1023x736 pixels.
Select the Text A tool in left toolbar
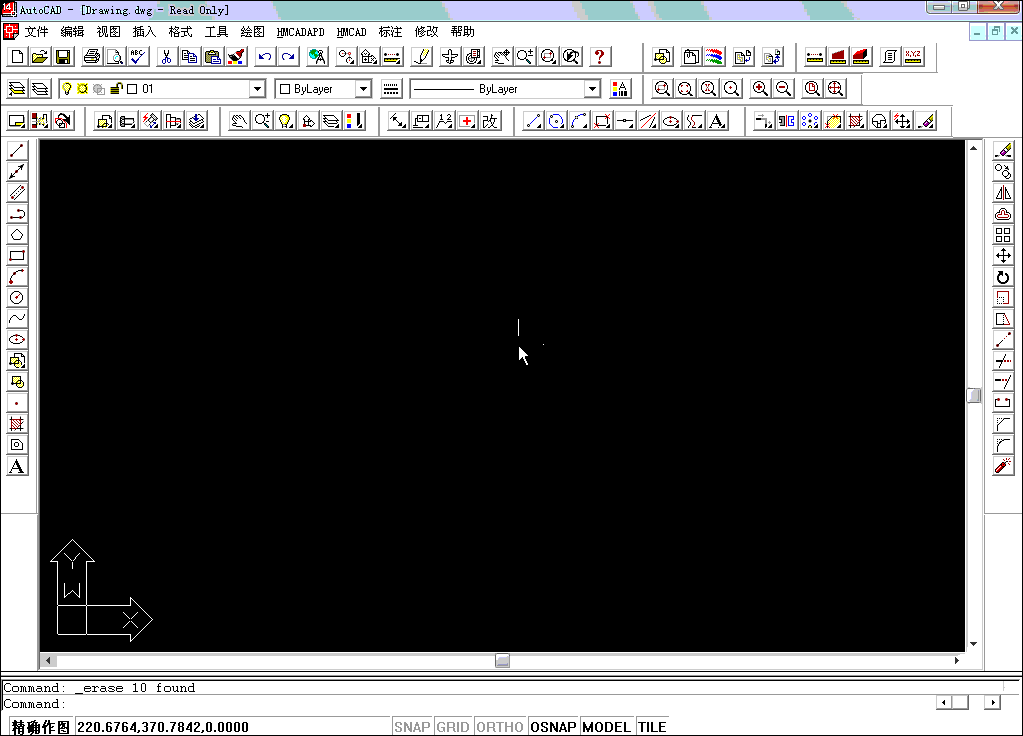point(17,467)
